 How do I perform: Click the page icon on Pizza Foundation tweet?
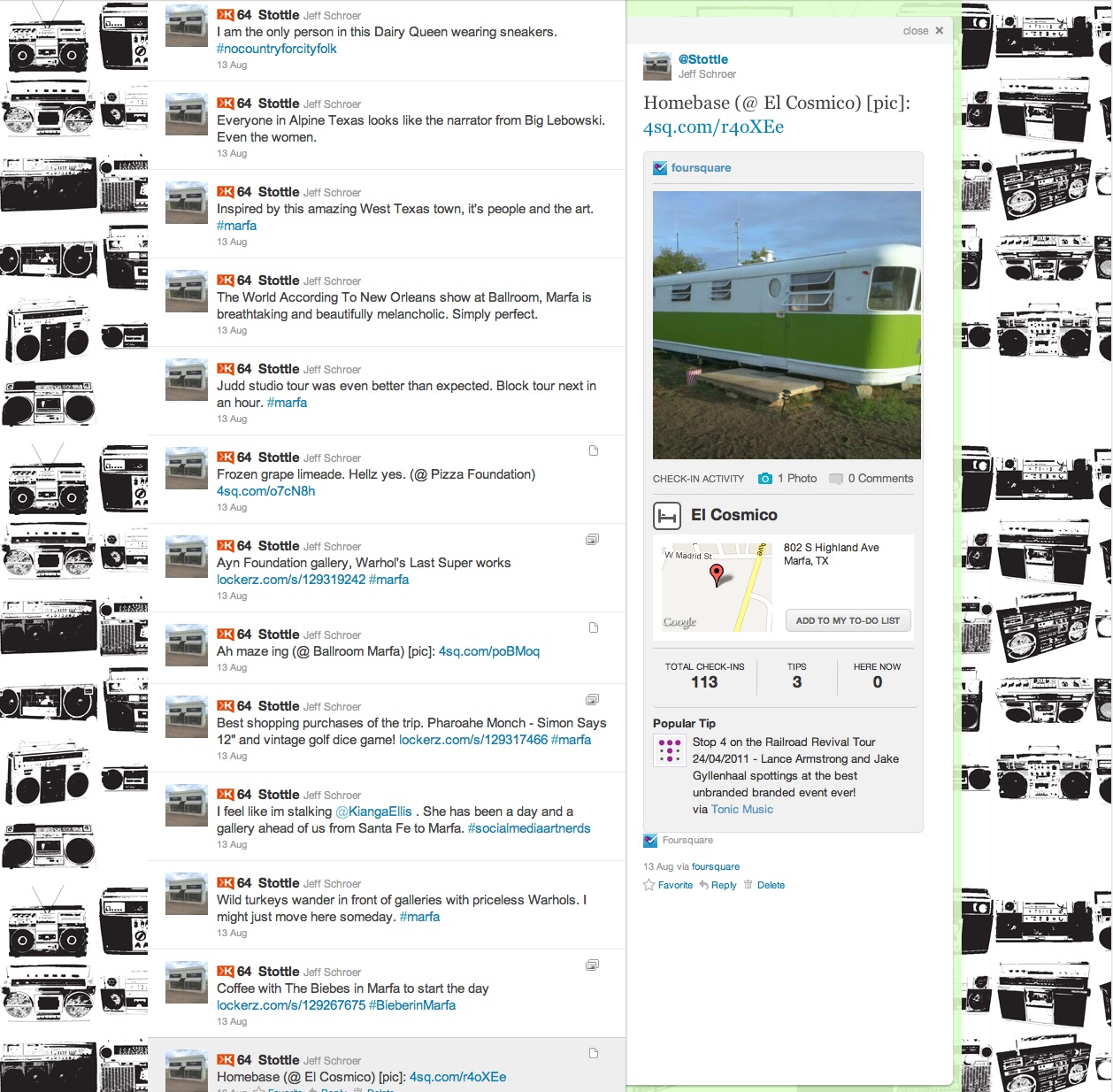point(594,450)
